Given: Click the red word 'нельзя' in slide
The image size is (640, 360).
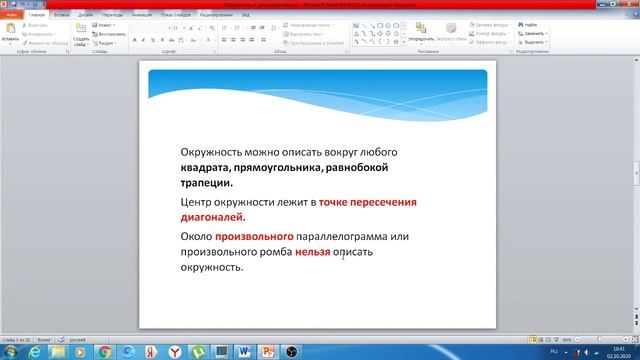Looking at the screenshot, I should [x=313, y=252].
